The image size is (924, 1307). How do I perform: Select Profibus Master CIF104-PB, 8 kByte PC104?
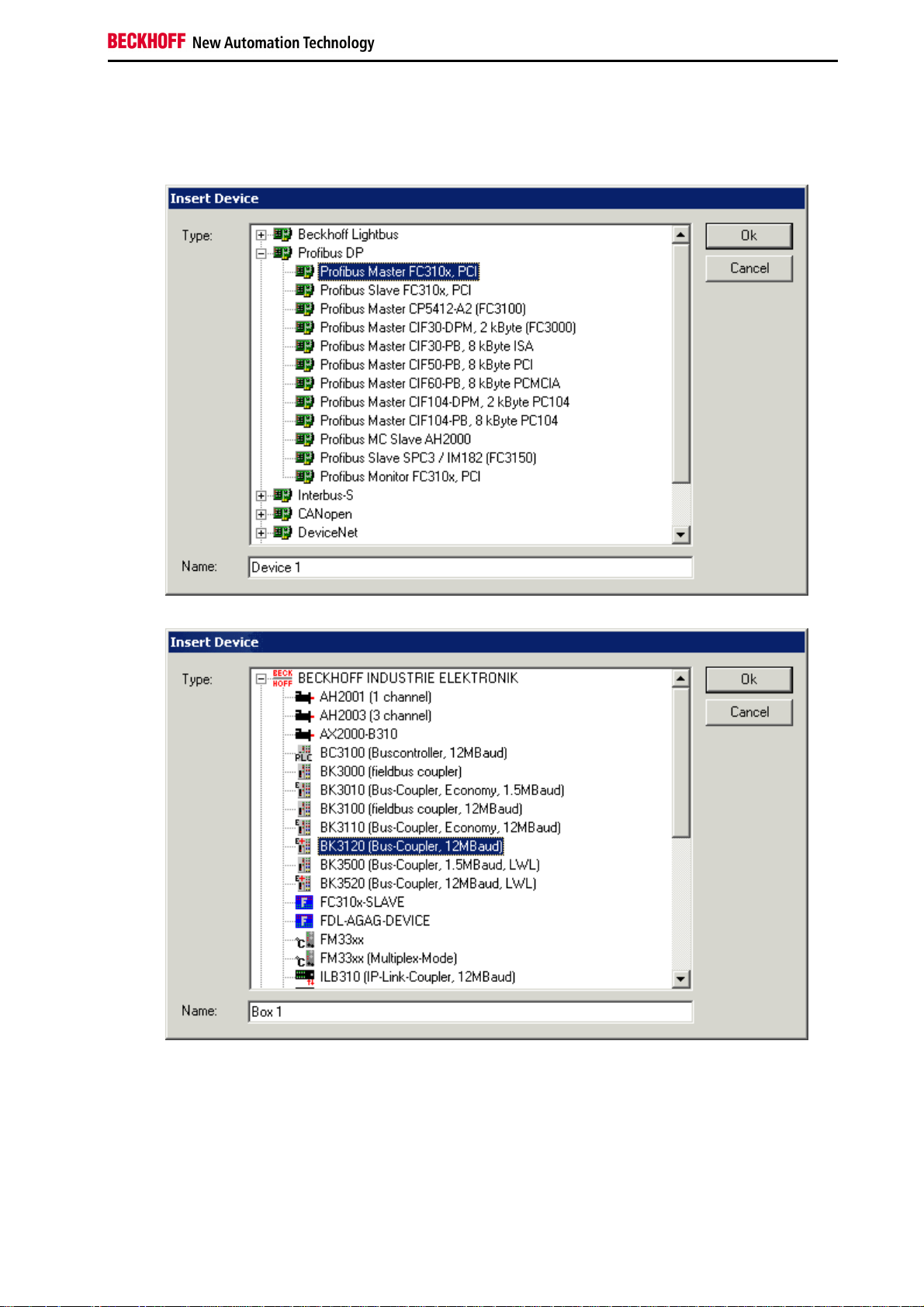click(x=439, y=420)
